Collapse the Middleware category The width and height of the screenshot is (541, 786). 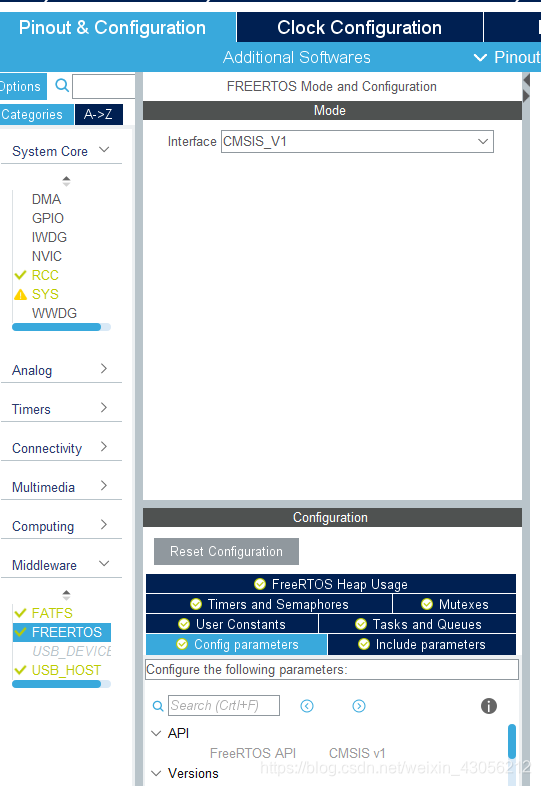[104, 564]
